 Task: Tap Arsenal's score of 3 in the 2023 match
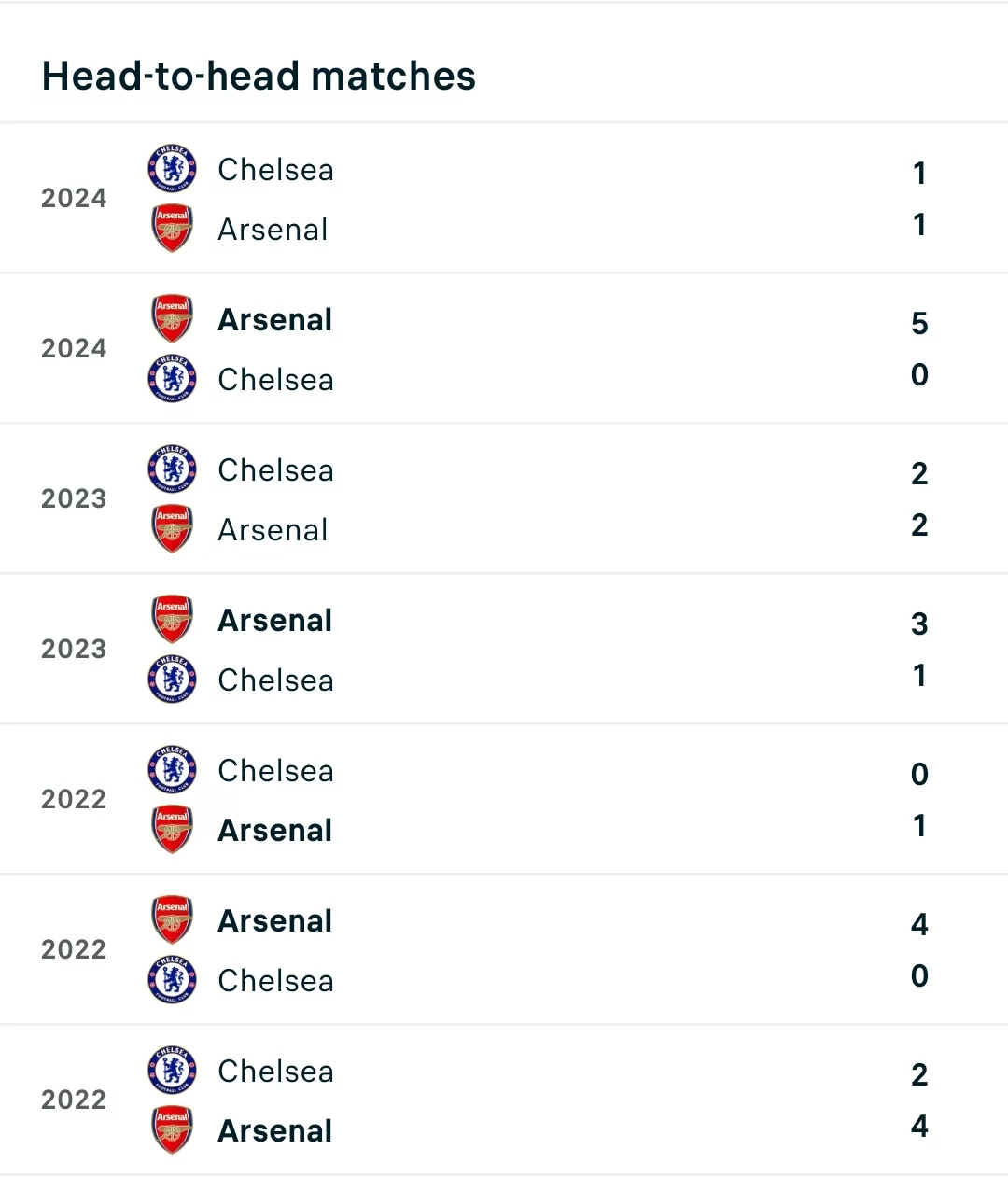919,624
